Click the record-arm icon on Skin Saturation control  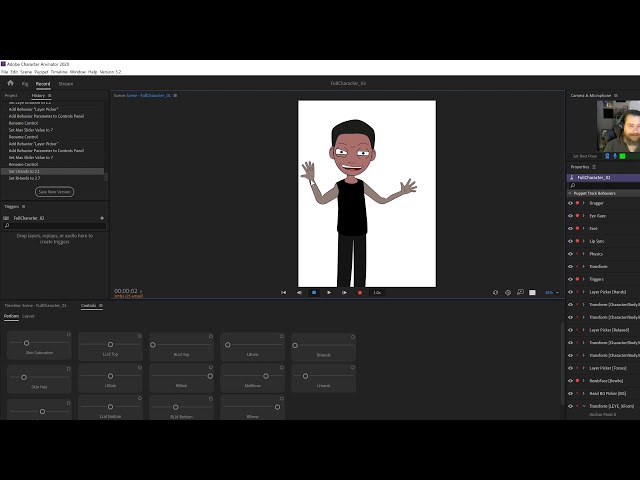(69, 335)
